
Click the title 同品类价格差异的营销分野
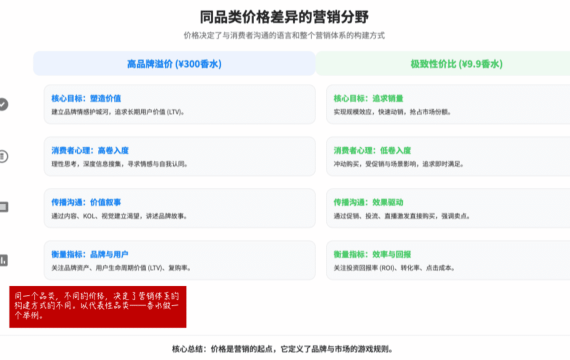(x=284, y=17)
